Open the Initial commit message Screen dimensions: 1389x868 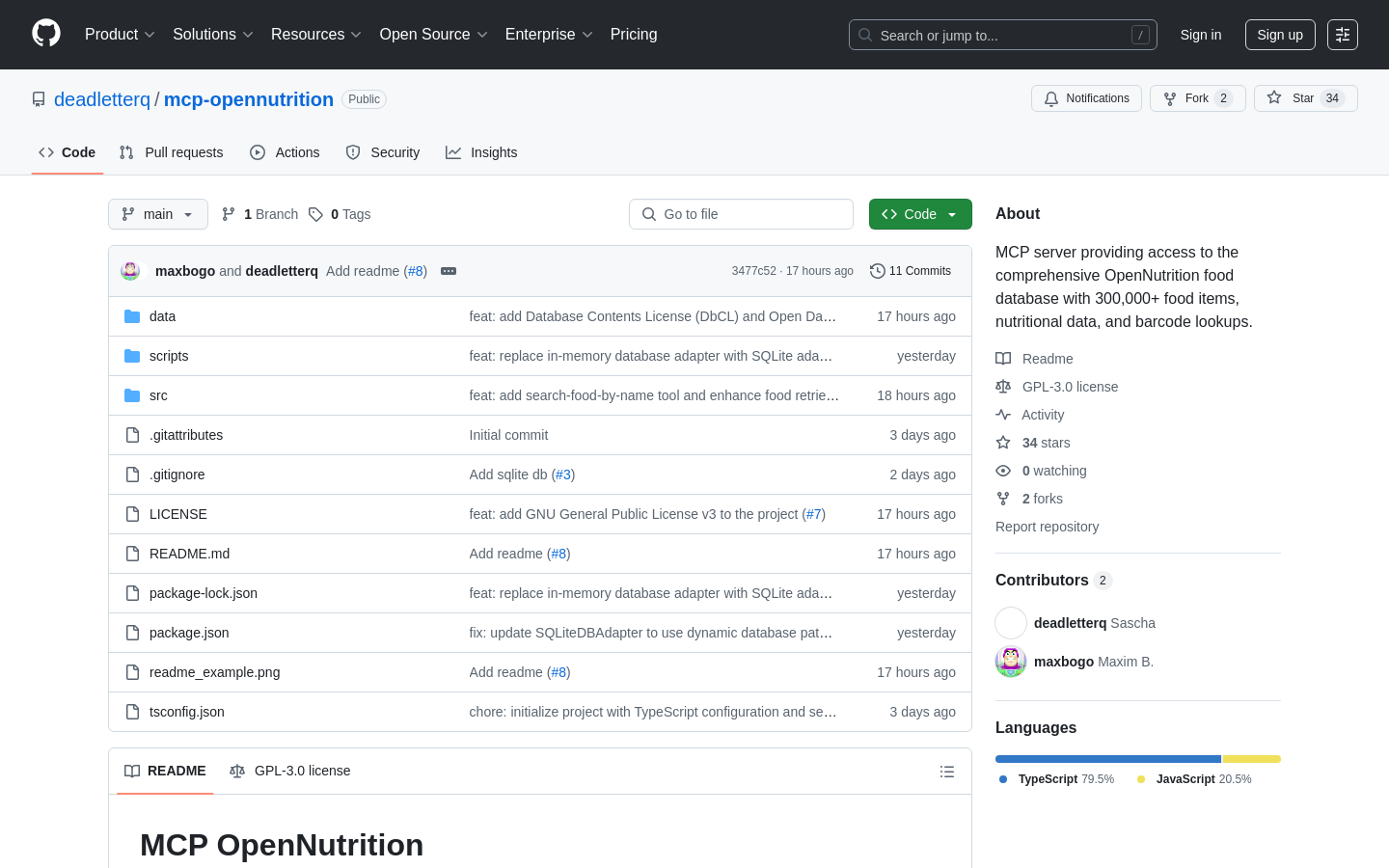click(508, 435)
